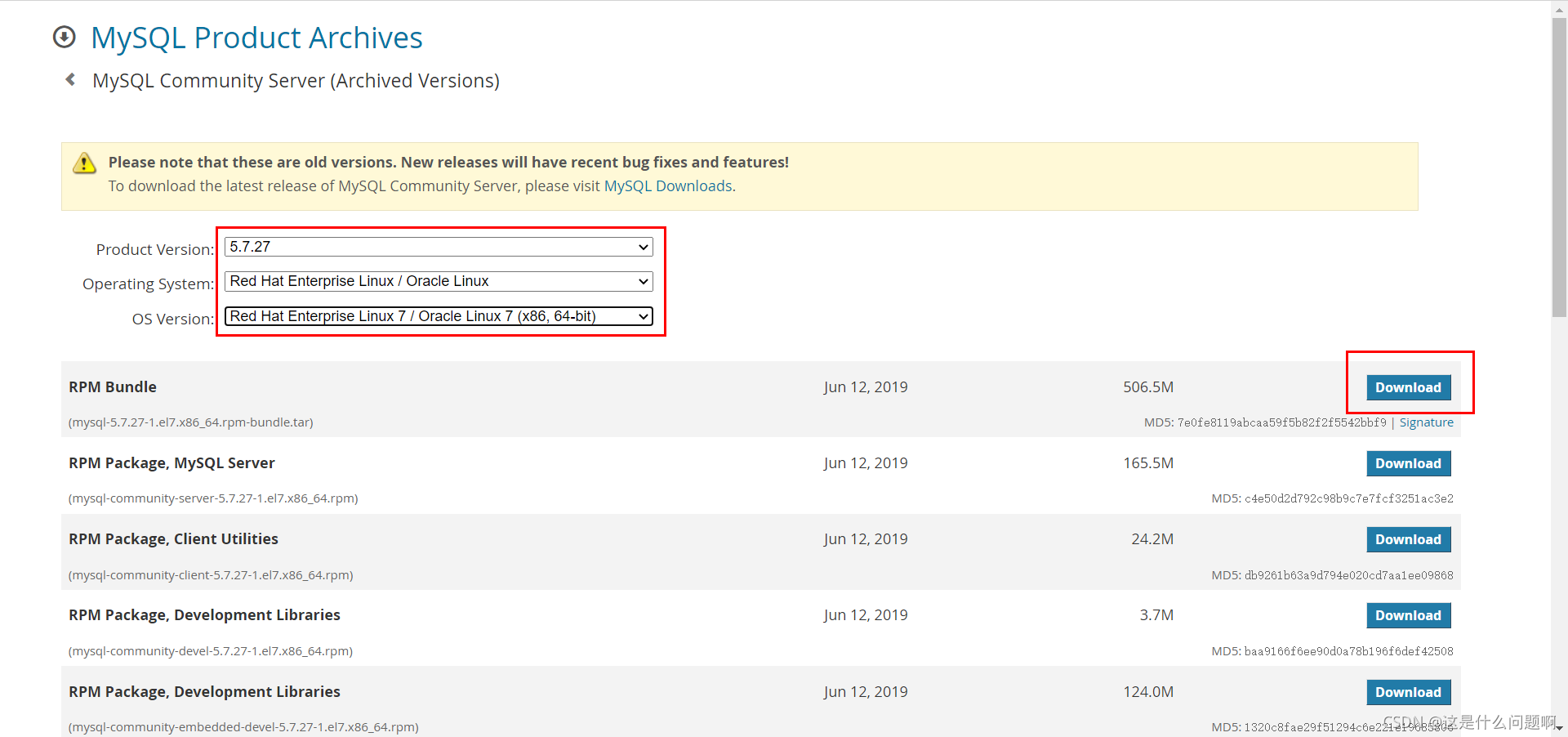Click the yellow warning triangle icon in the notice box
Screen dimensions: 1568x737
tap(84, 163)
